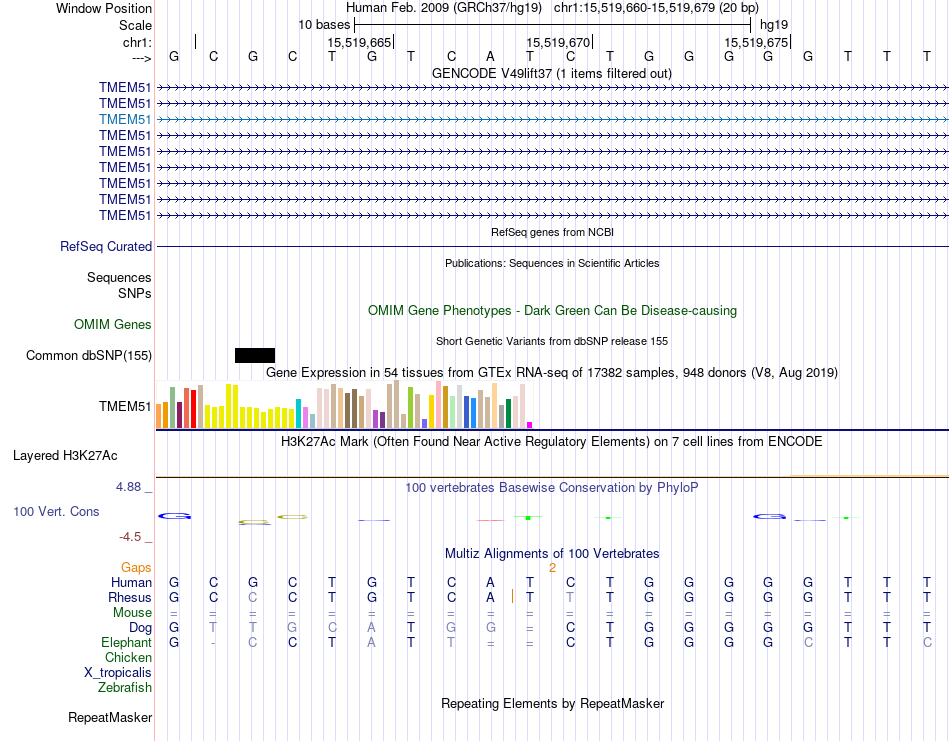Click Gene Expression in 54 tissues title
The width and height of the screenshot is (950, 741).
551,373
